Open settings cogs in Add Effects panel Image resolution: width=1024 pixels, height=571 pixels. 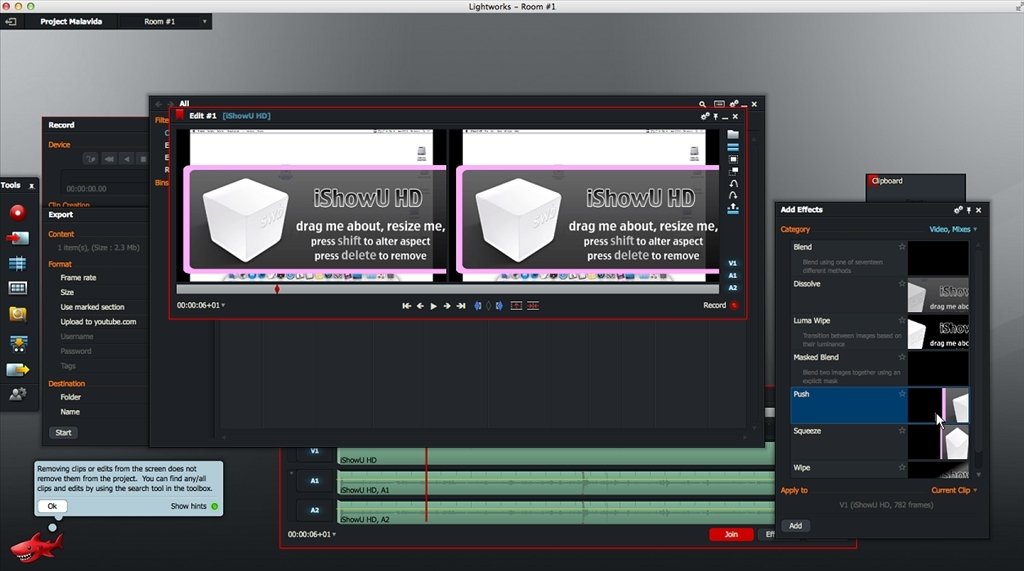click(958, 210)
